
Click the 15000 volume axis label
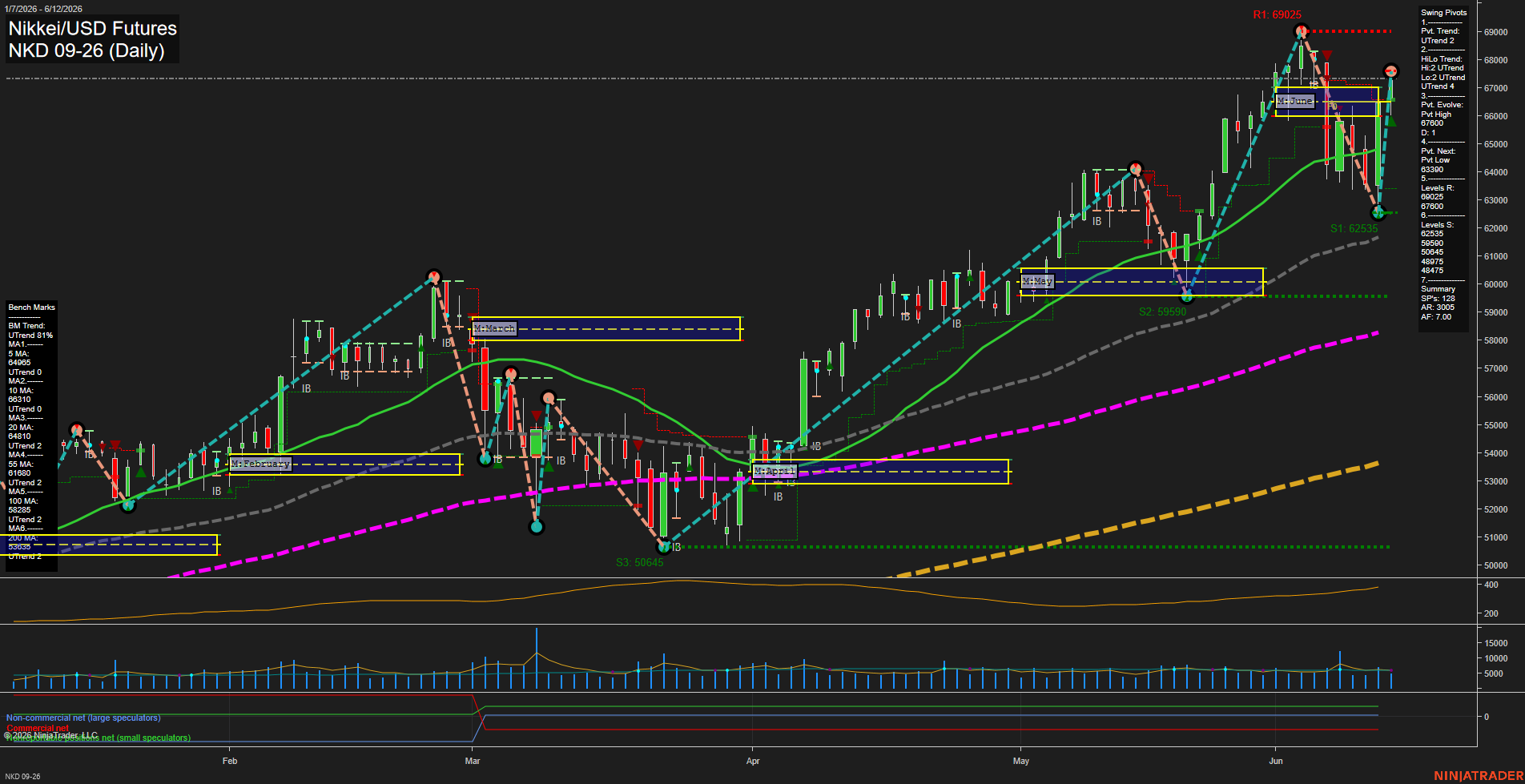click(1496, 643)
